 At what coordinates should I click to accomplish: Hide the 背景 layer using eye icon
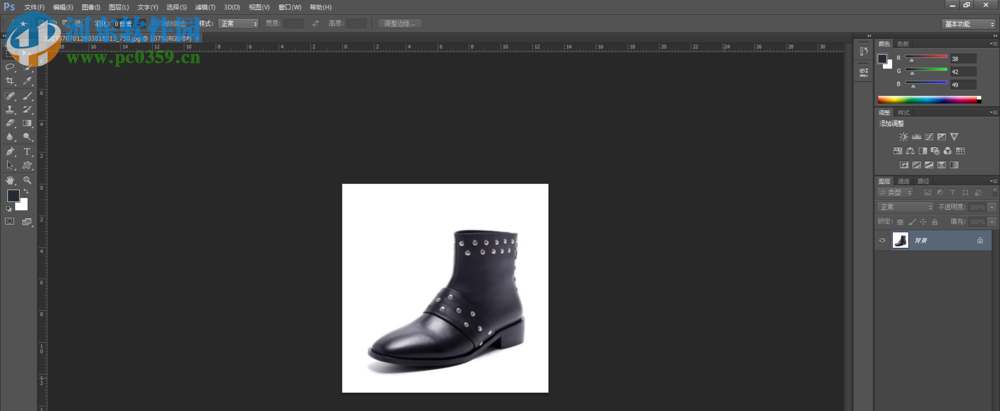click(x=882, y=240)
